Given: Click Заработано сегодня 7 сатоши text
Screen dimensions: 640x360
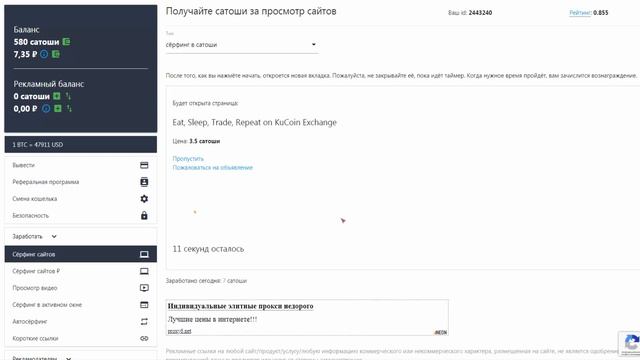Looking at the screenshot, I should [206, 281].
